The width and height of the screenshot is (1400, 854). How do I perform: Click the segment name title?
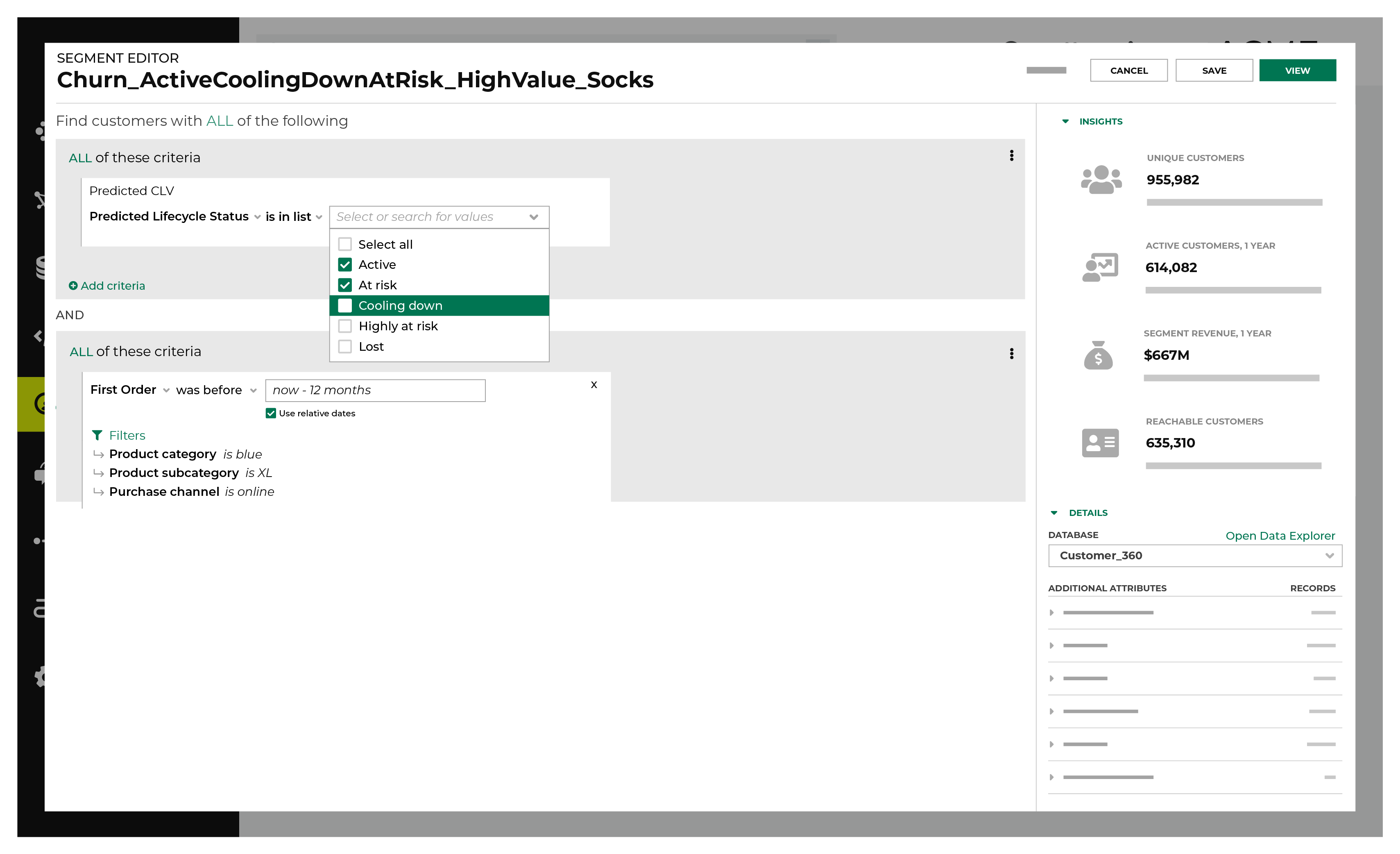coord(355,80)
